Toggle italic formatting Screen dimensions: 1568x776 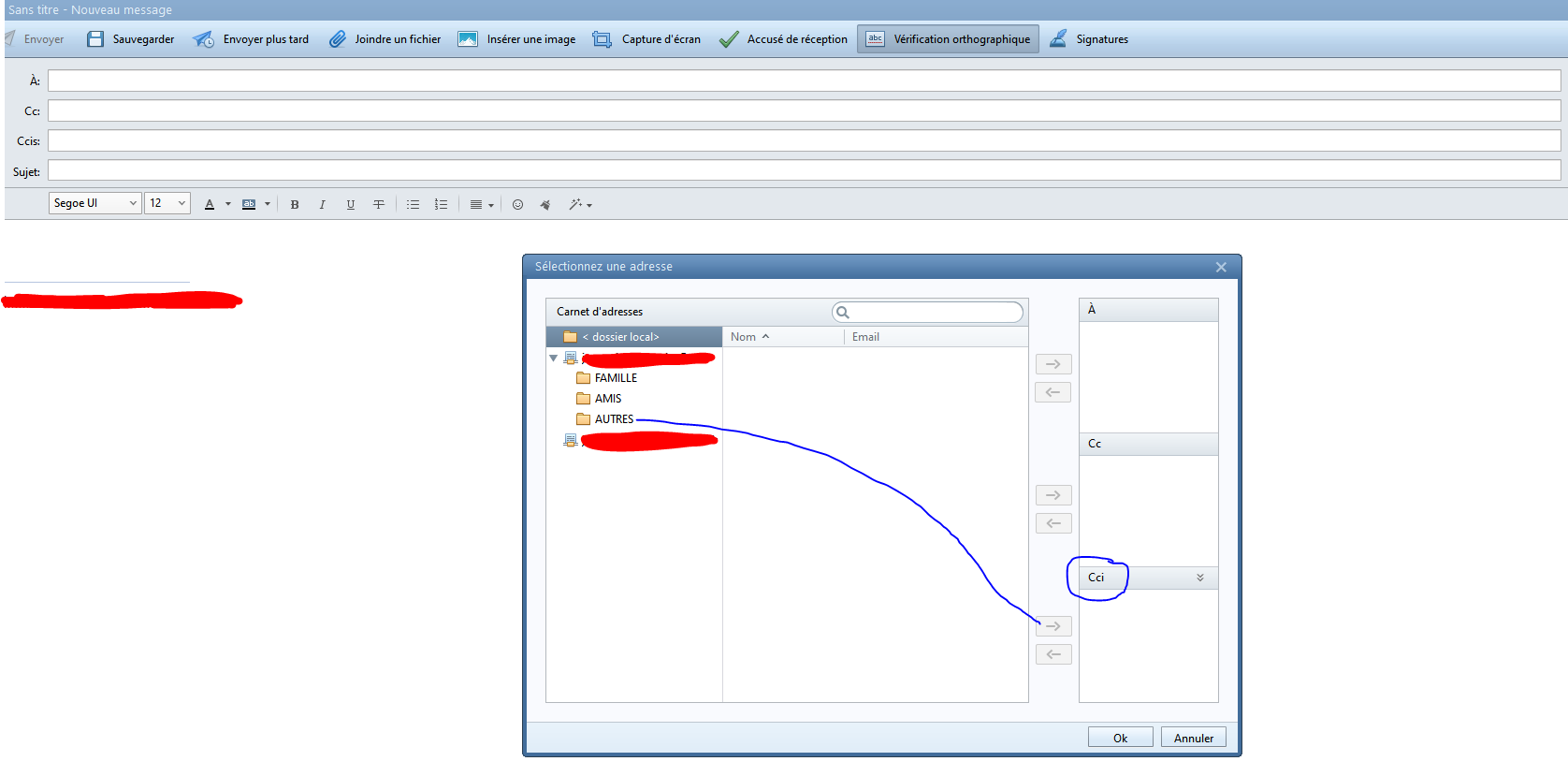click(323, 204)
